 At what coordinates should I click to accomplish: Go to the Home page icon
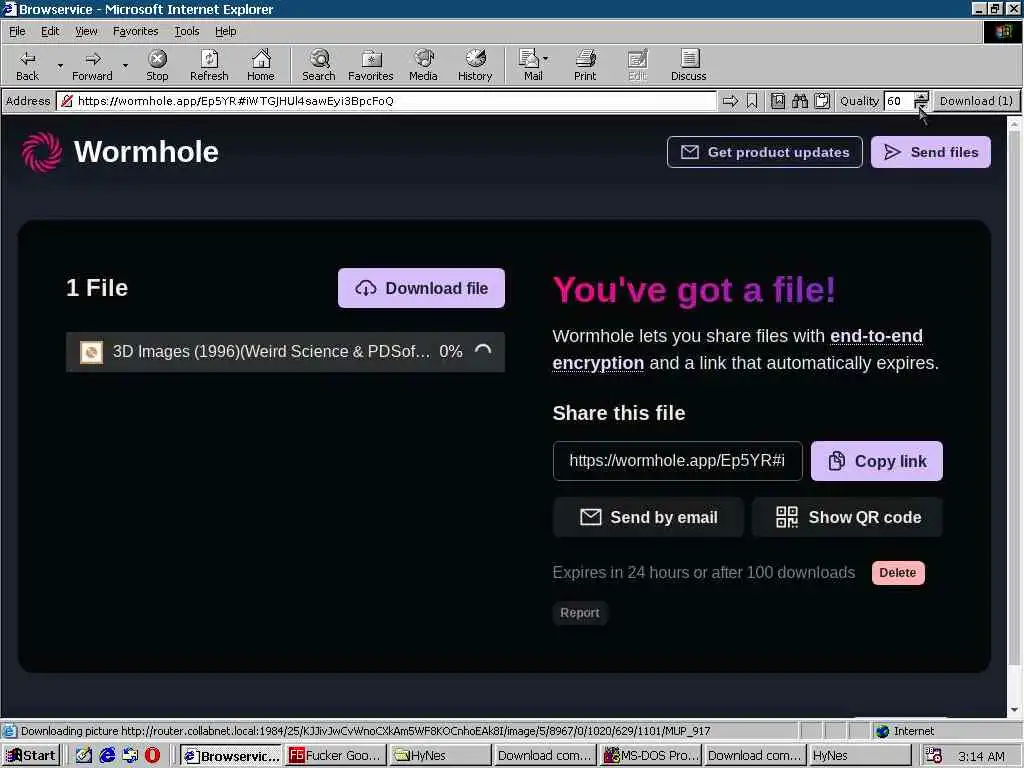tap(261, 65)
